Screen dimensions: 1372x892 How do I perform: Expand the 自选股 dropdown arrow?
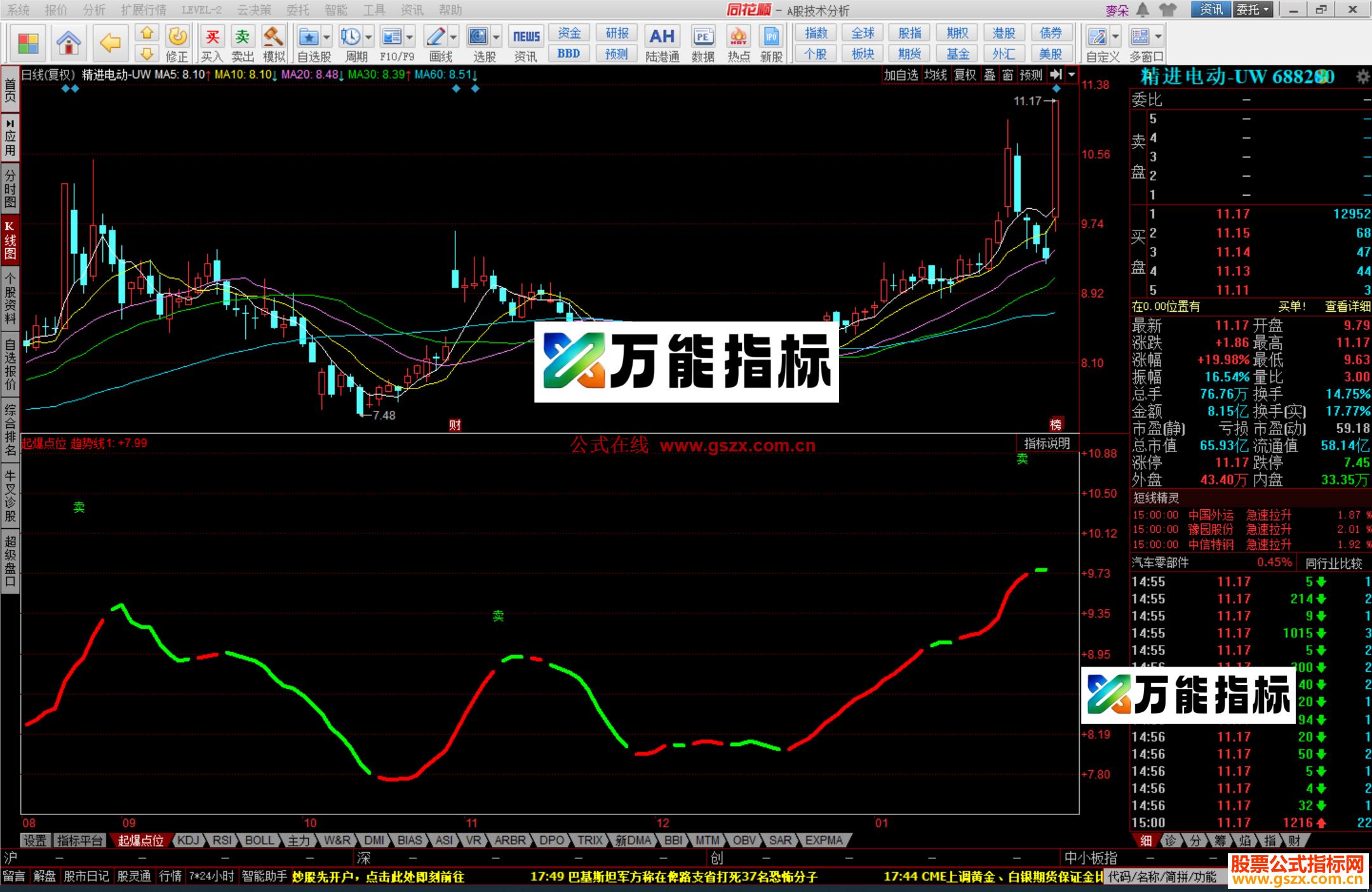(x=326, y=37)
